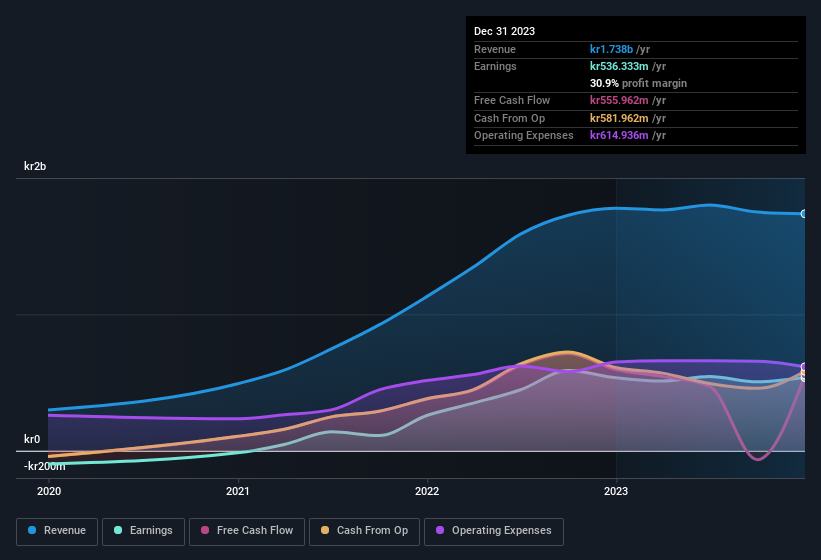Click the blue Revenue endpoint marker on the chart
This screenshot has width=821, height=560.
pos(804,214)
